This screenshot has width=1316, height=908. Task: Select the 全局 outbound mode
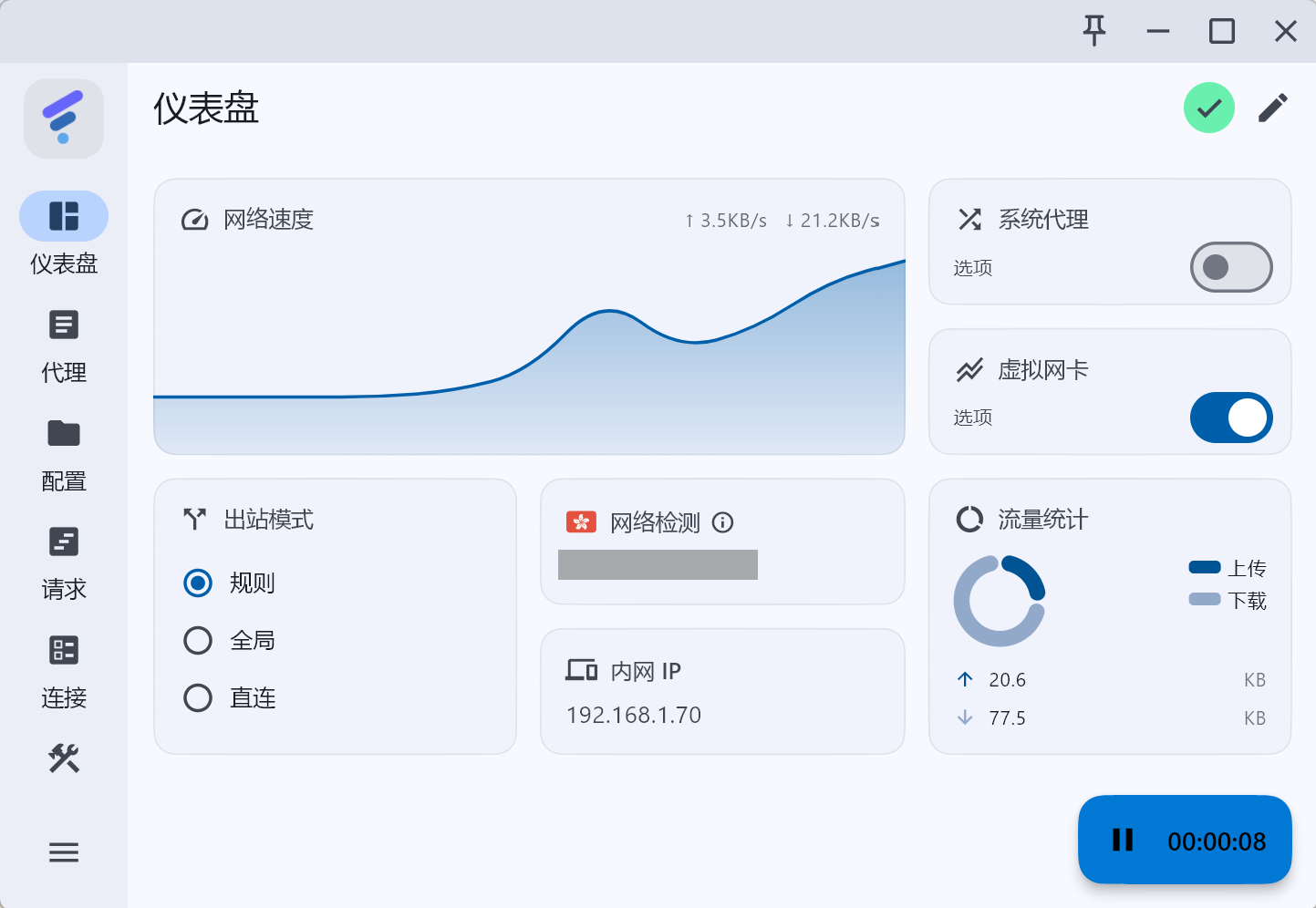coord(198,641)
